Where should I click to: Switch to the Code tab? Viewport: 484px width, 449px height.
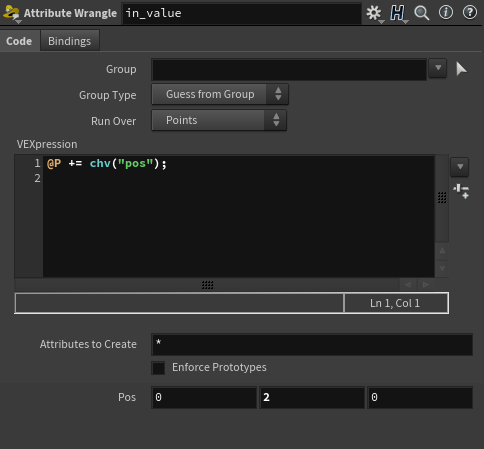19,41
